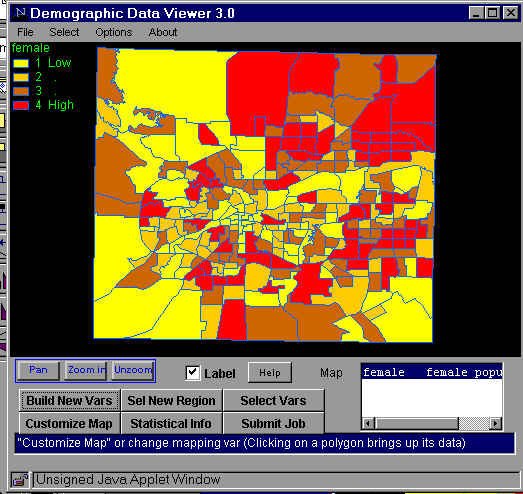Screen dimensions: 523x494
Task: Click the yellow '1 Low' legend swatch
Action: coord(21,63)
